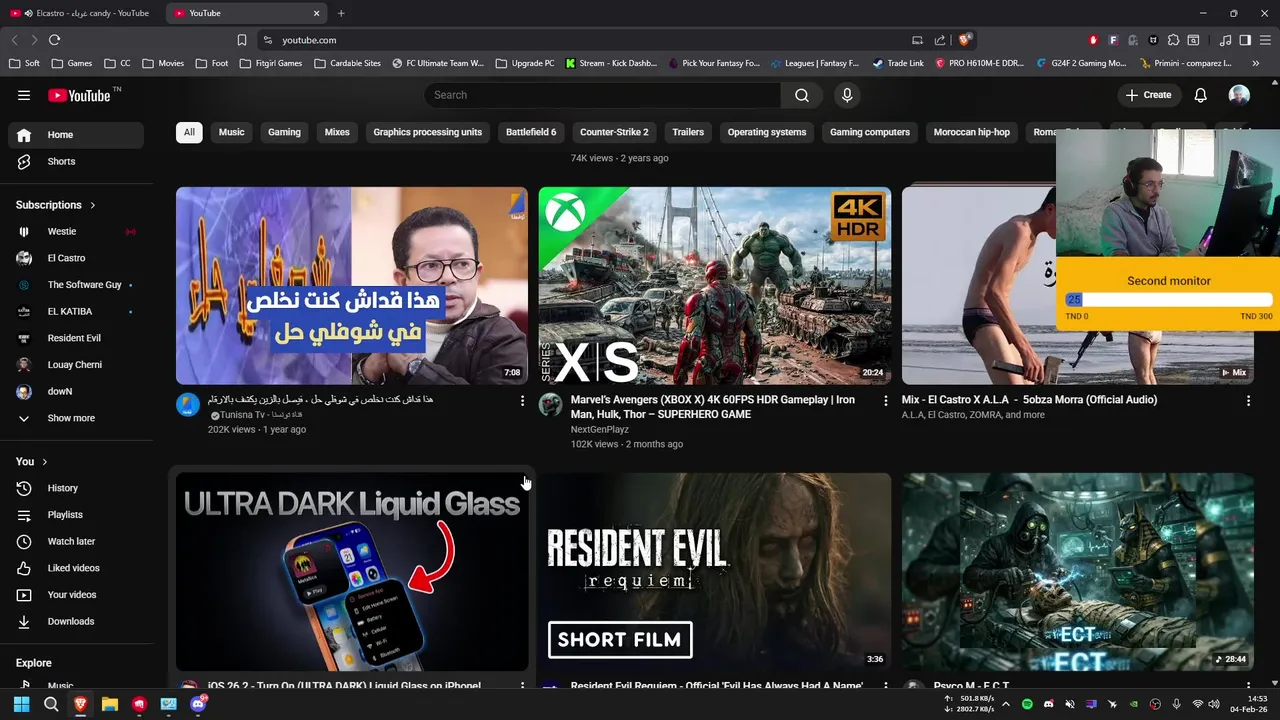
Task: Click the YouTube search field
Action: pyautogui.click(x=602, y=95)
